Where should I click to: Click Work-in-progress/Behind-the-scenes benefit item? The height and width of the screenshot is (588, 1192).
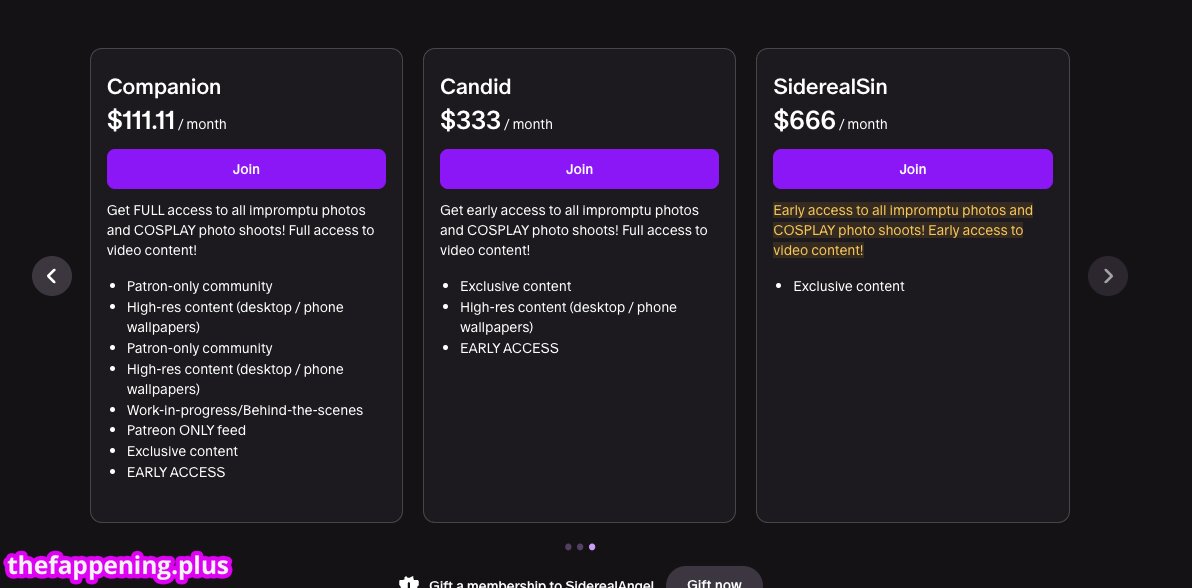point(244,410)
